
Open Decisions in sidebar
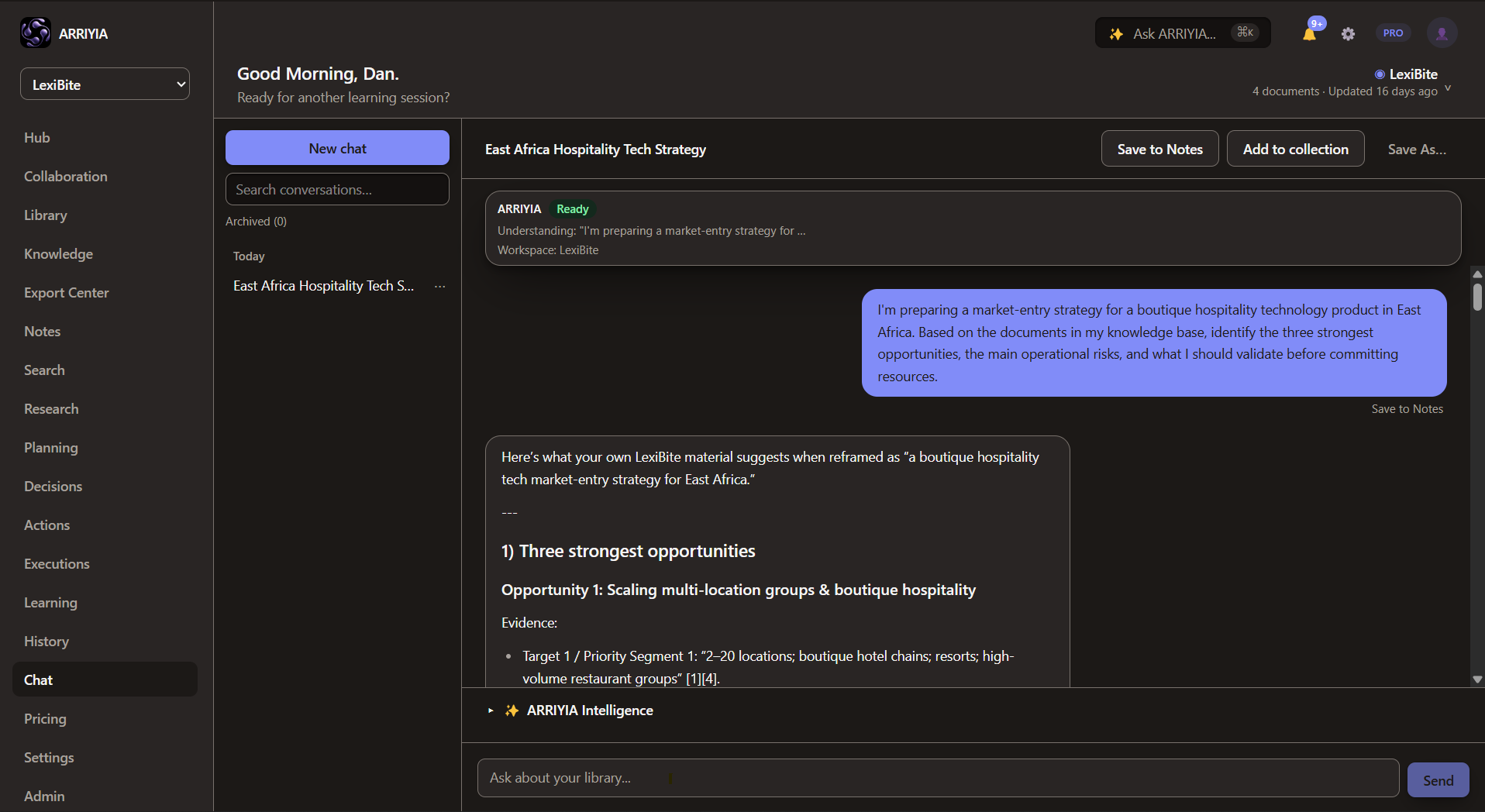point(53,487)
